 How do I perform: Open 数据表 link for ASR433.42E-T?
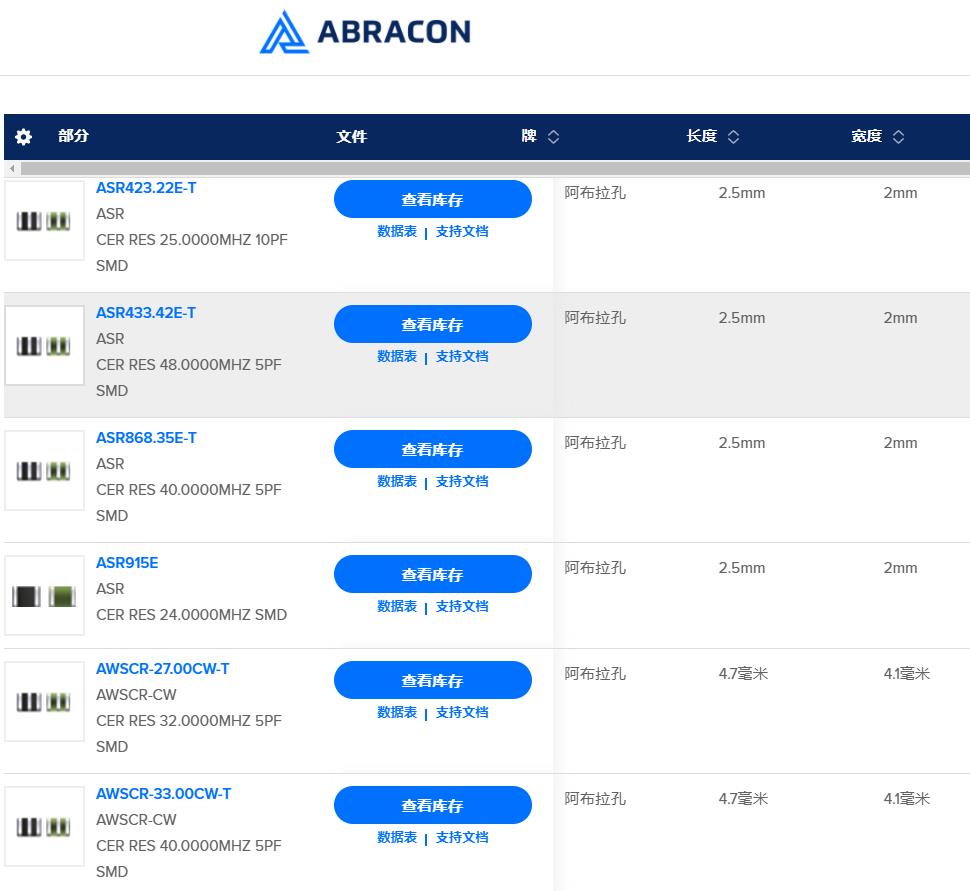(x=397, y=356)
